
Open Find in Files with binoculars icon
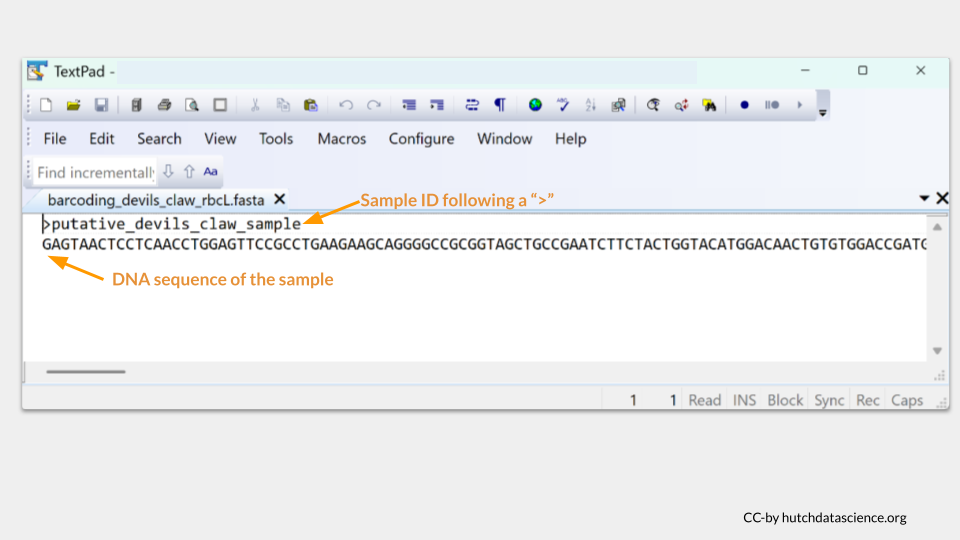pyautogui.click(x=710, y=105)
